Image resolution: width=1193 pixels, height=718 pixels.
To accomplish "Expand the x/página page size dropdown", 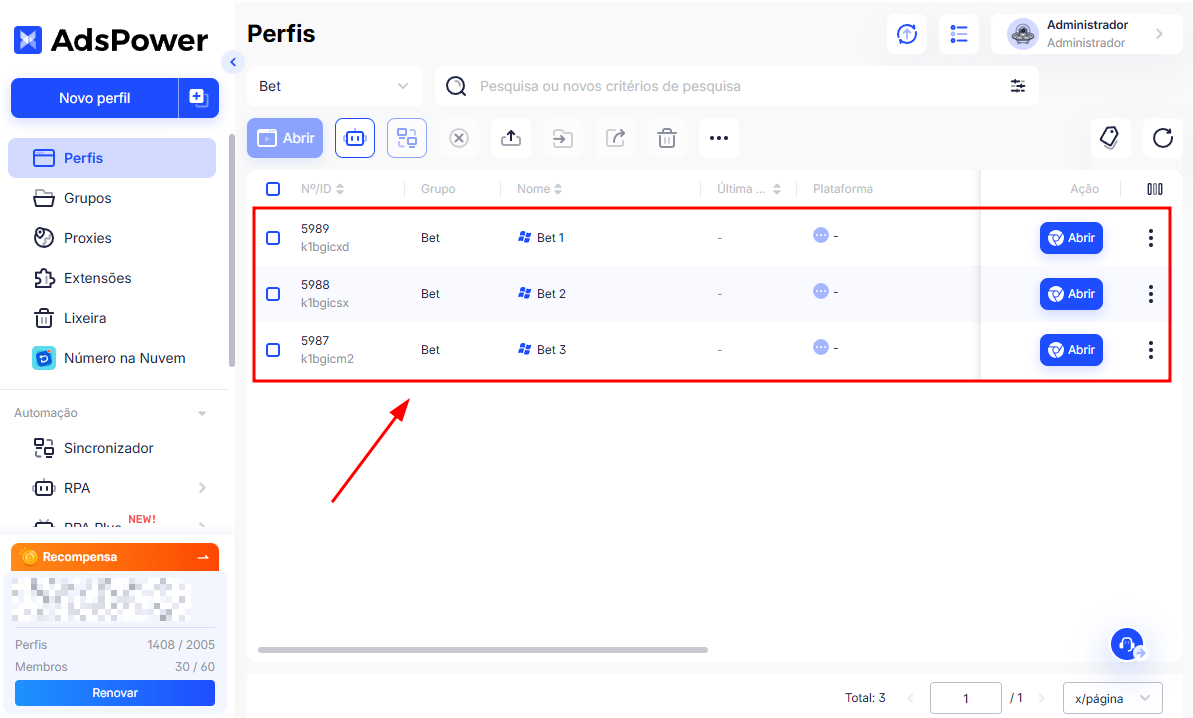I will tap(1111, 697).
